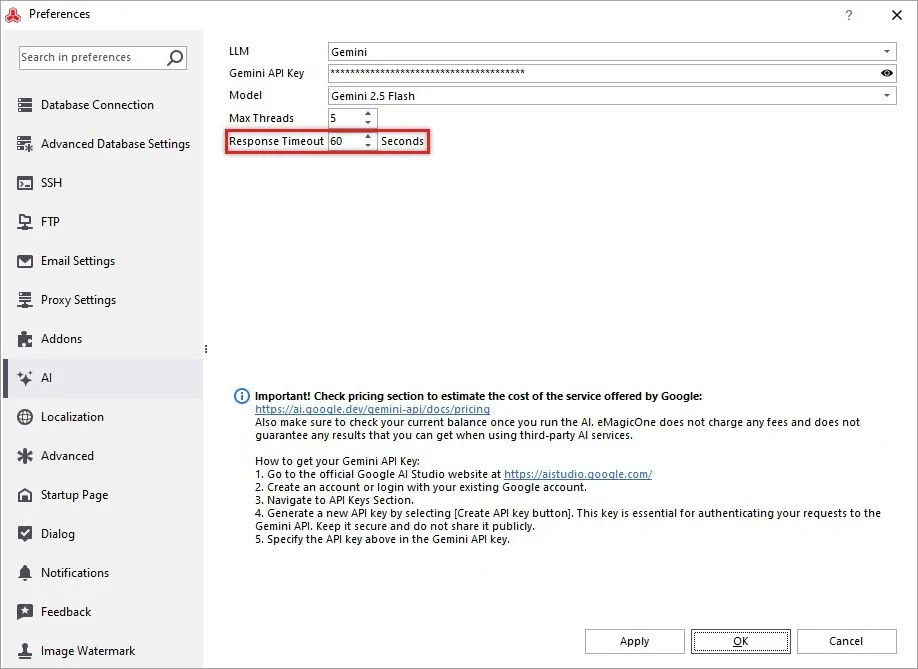The height and width of the screenshot is (669, 918).
Task: Click the Search in preferences field
Action: tap(90, 58)
